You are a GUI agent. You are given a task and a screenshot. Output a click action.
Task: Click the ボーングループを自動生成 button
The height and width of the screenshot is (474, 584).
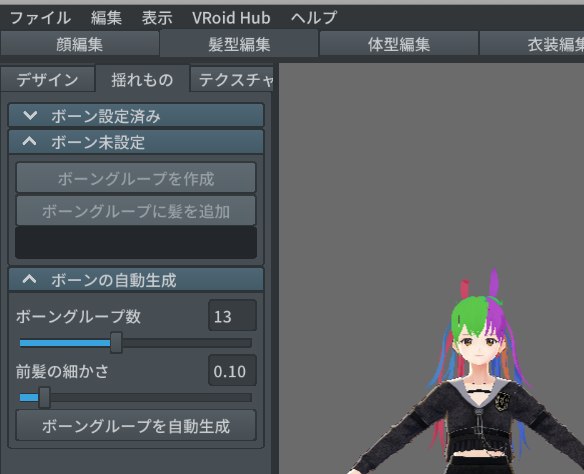tap(136, 425)
